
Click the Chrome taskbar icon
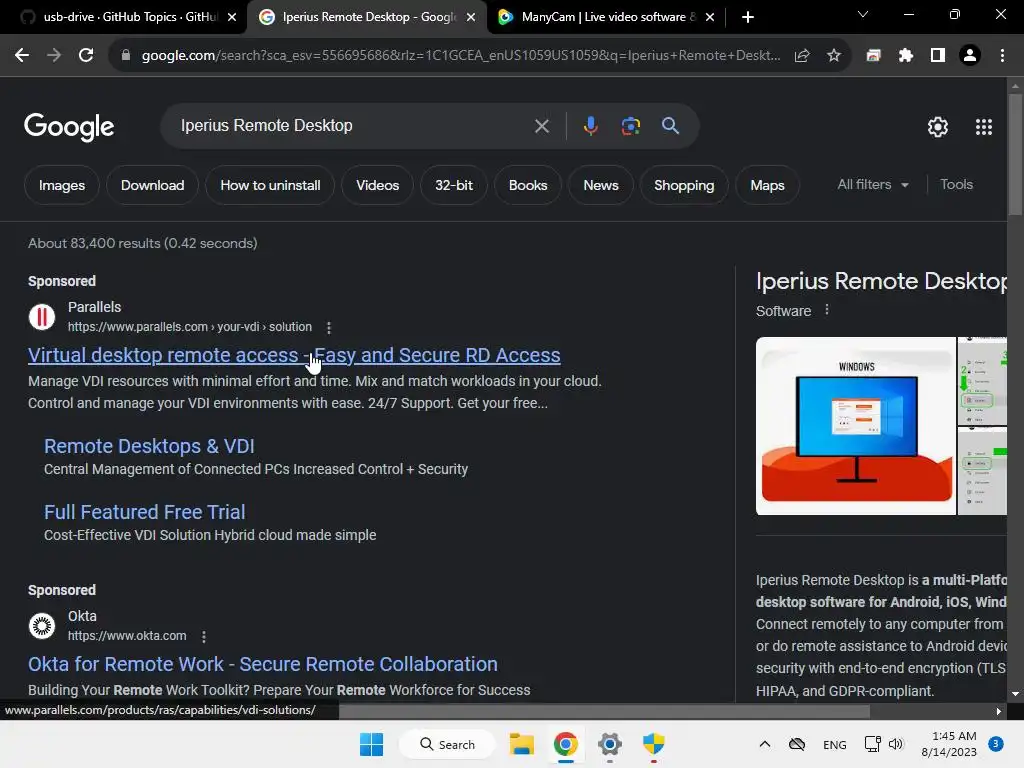566,744
